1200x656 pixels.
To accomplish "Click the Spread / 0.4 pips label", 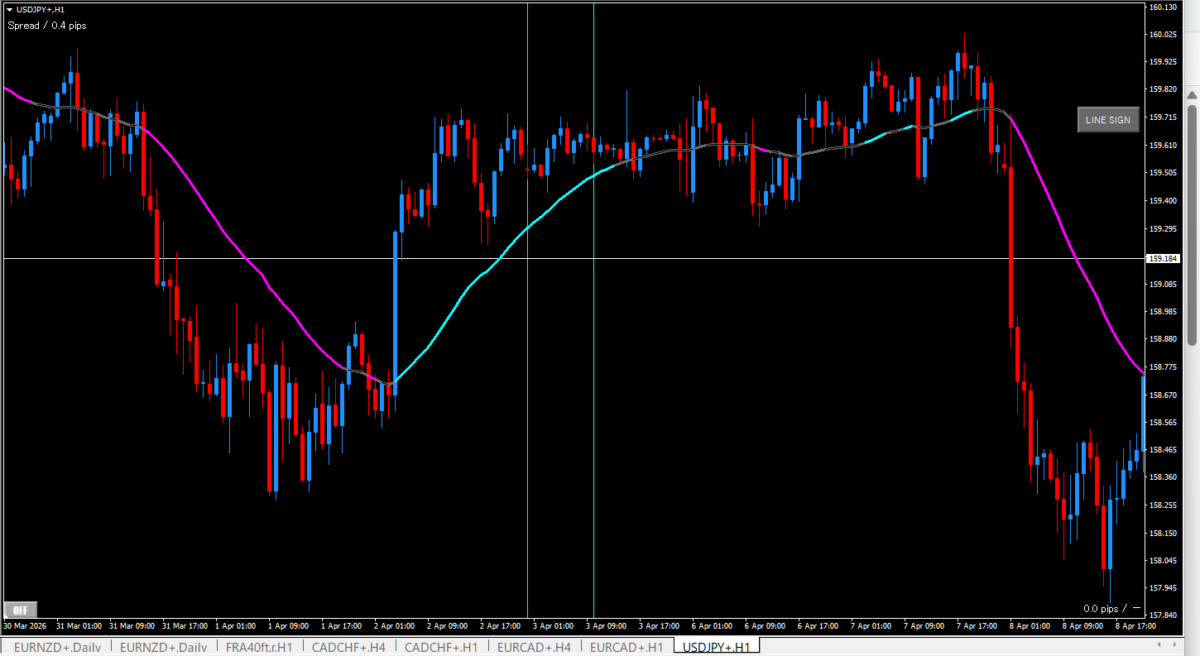I will [x=47, y=25].
